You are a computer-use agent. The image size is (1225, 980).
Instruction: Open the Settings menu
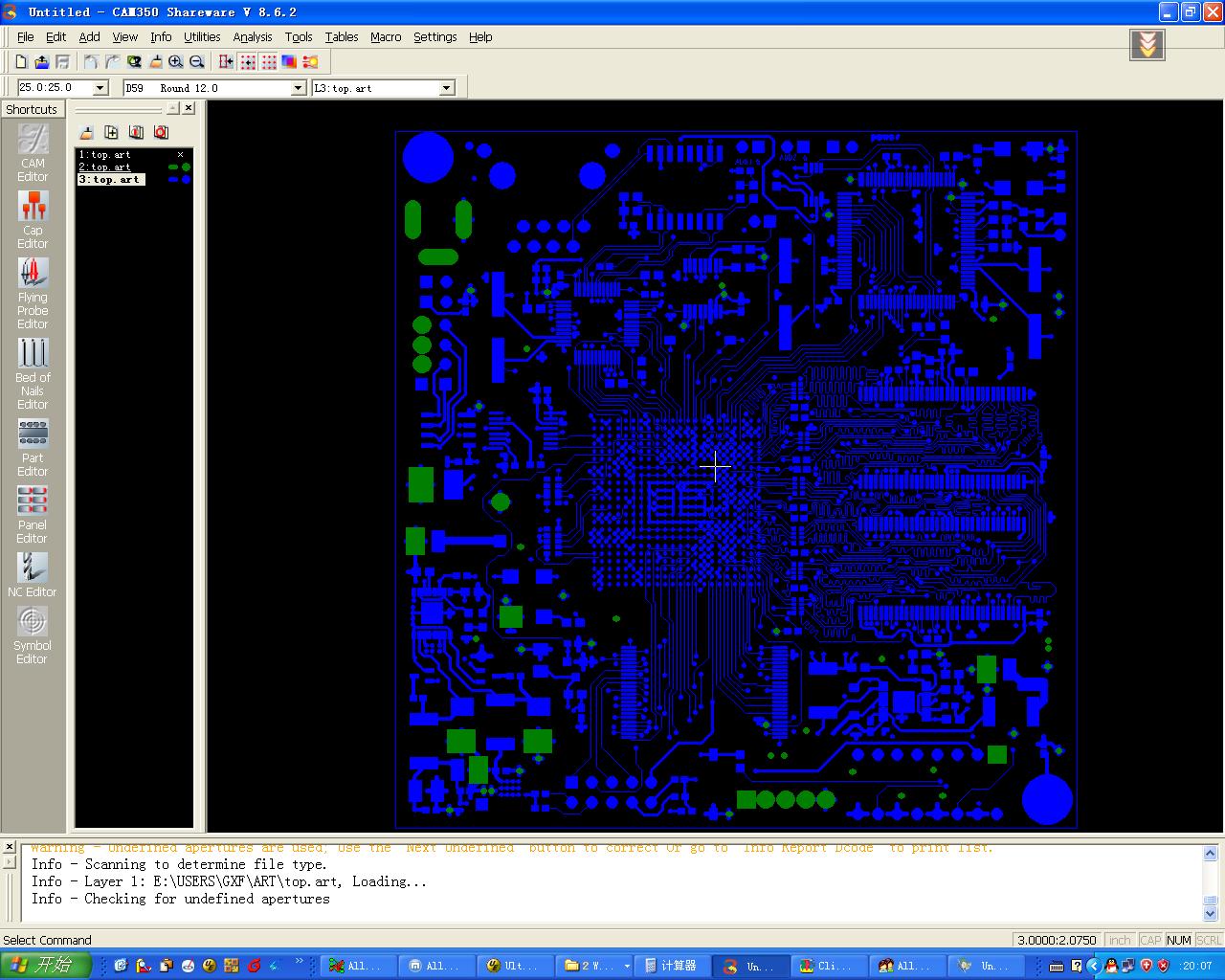coord(435,36)
